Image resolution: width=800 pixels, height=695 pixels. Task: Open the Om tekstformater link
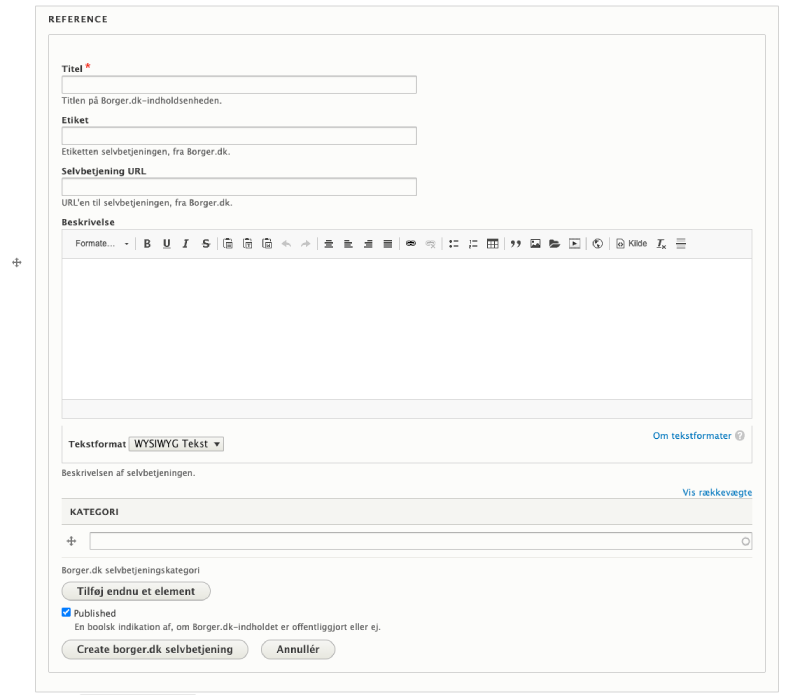692,436
